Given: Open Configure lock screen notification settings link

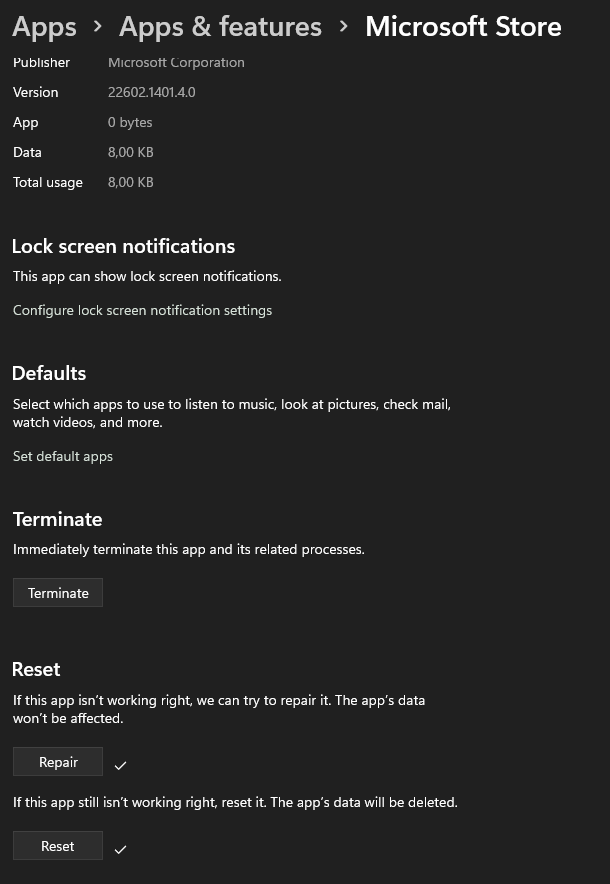Looking at the screenshot, I should pyautogui.click(x=142, y=311).
